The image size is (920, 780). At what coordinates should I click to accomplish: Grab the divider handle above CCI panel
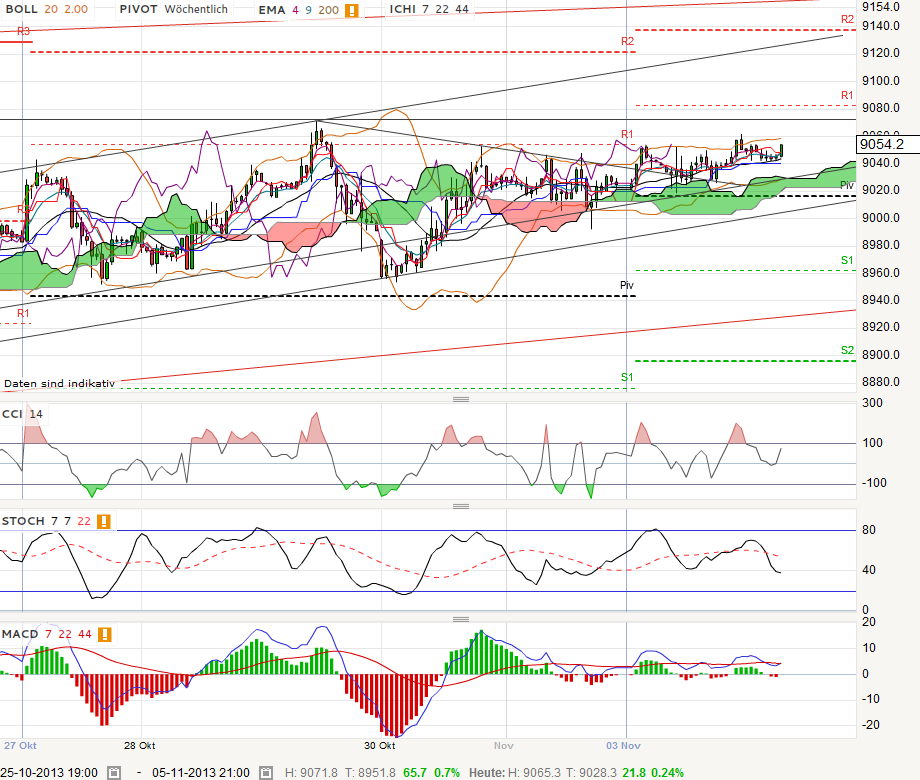tap(461, 399)
